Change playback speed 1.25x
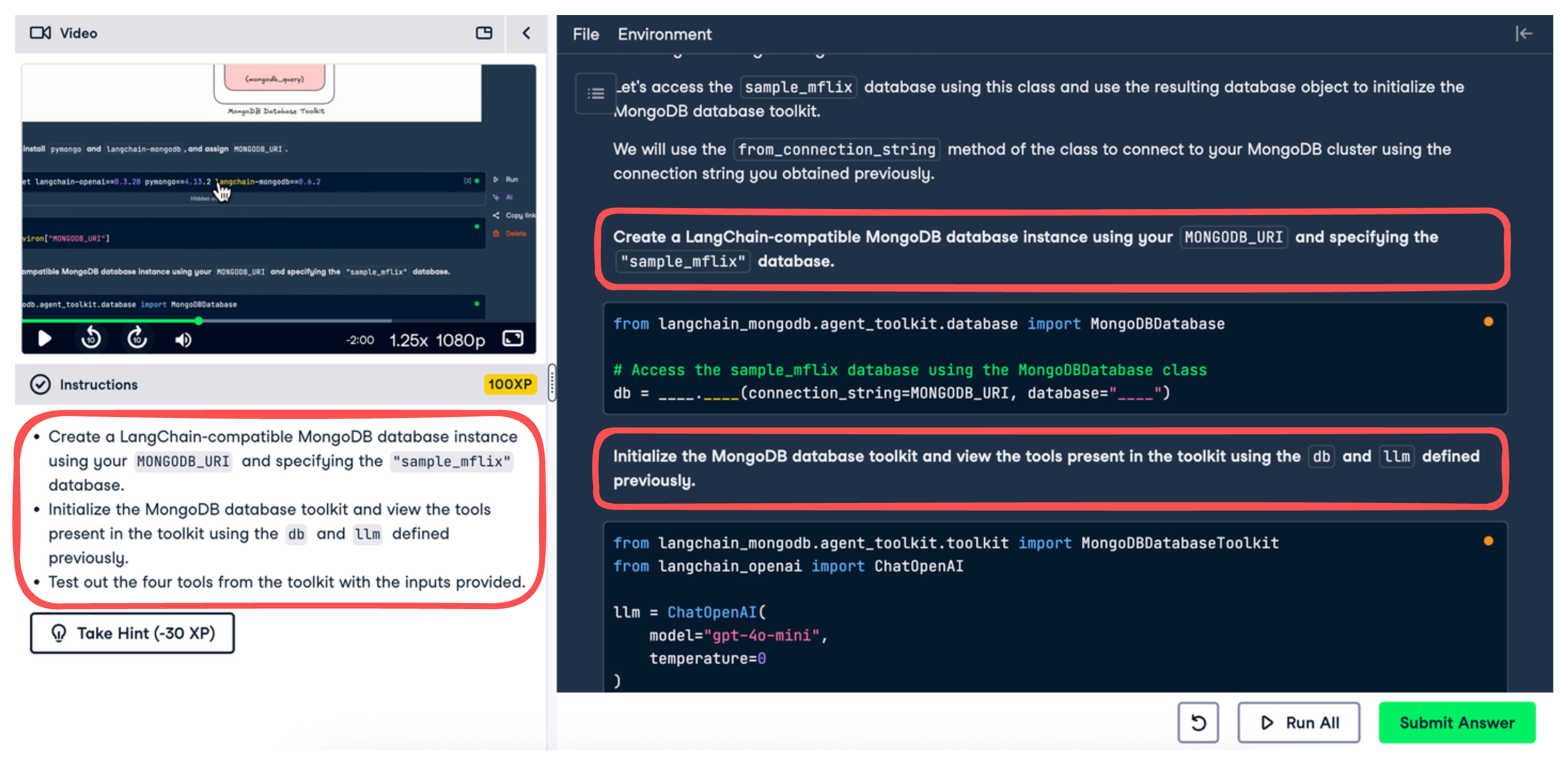Viewport: 1568px width, 765px height. 408,340
